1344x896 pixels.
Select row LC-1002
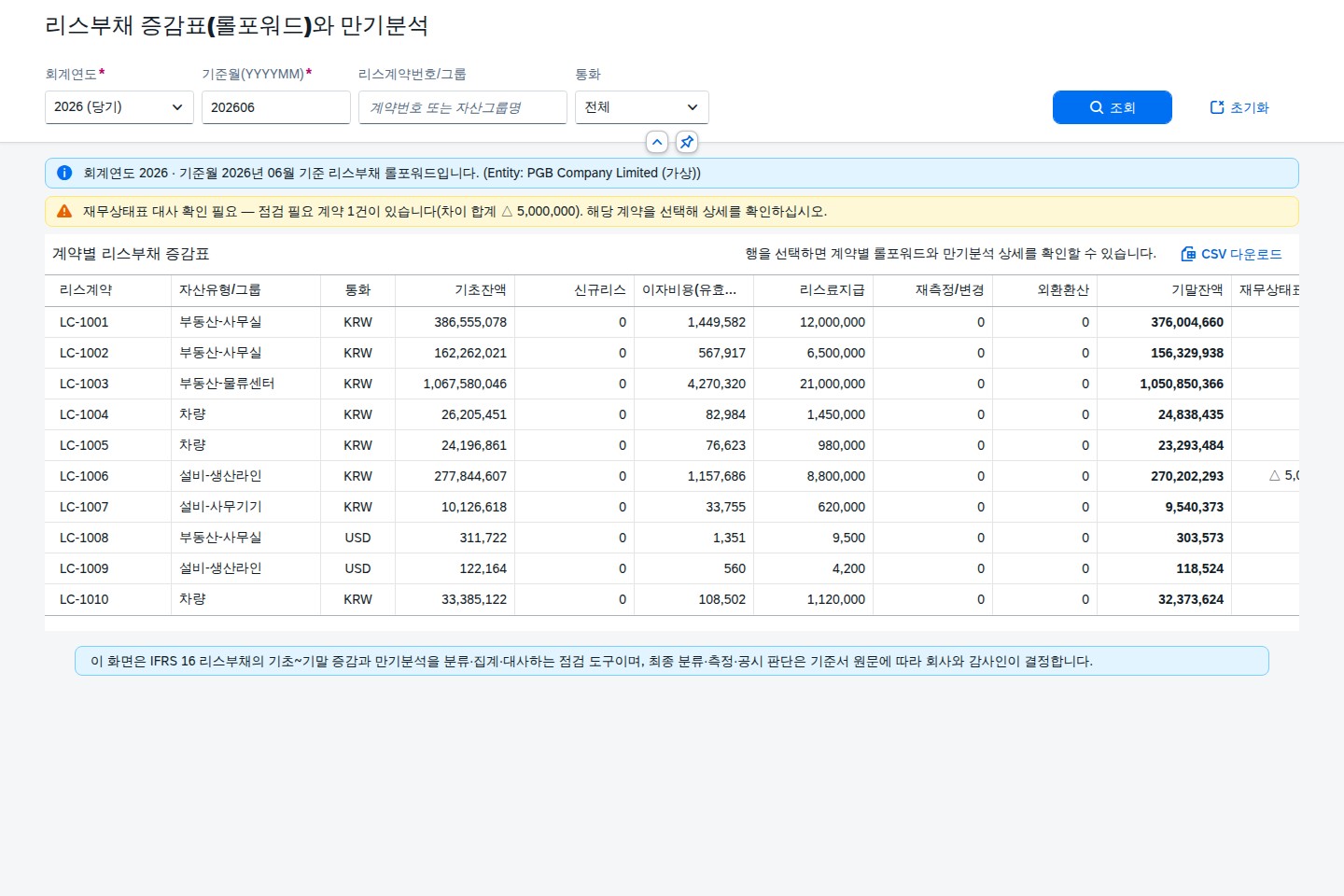(x=672, y=353)
